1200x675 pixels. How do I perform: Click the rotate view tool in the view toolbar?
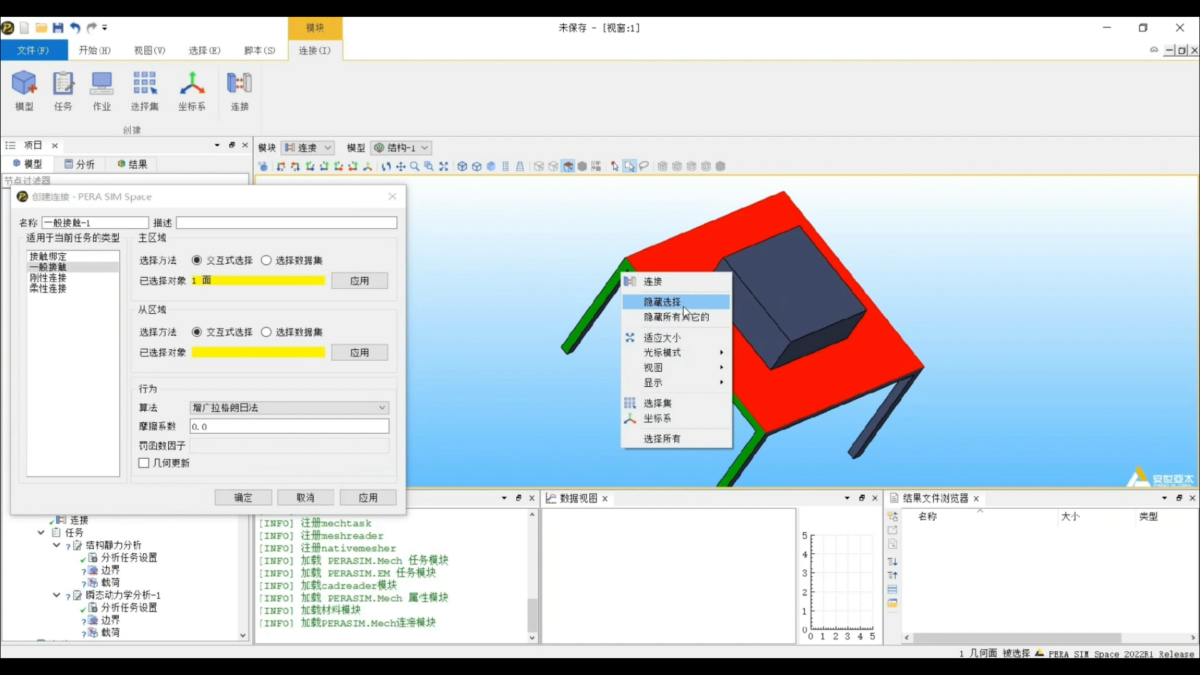[386, 166]
